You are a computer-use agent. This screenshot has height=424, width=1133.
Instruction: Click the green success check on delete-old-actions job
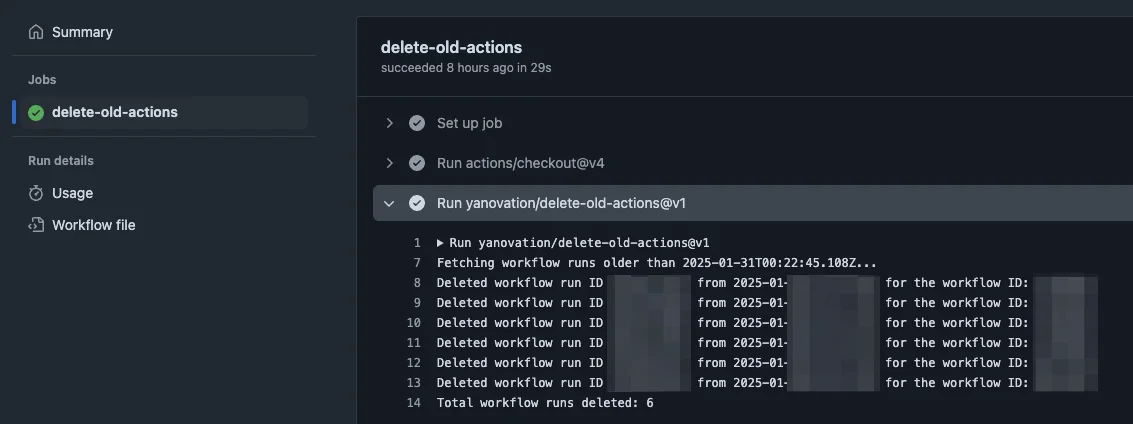coord(36,112)
